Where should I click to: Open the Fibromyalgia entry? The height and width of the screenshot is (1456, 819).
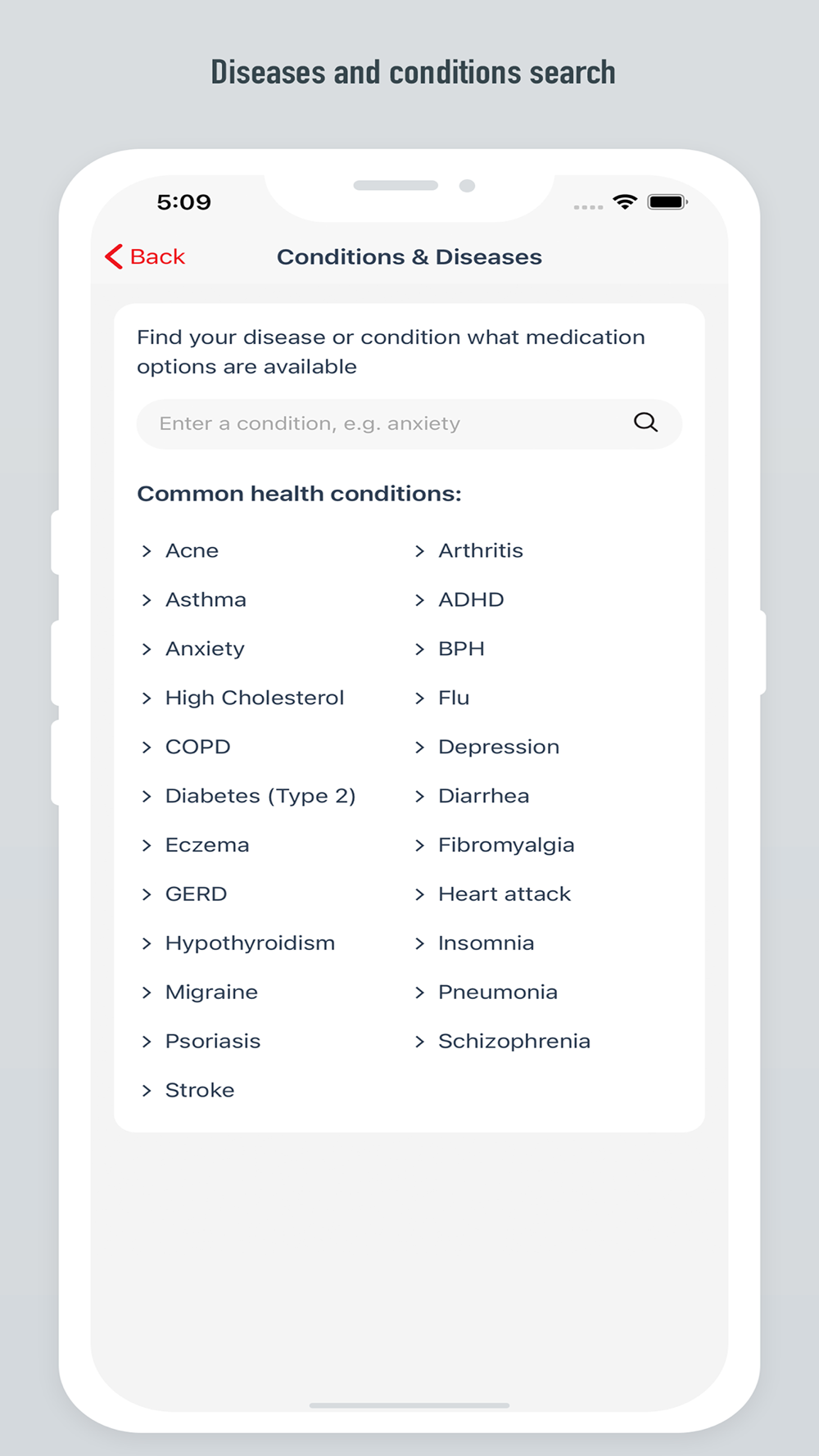(x=506, y=845)
